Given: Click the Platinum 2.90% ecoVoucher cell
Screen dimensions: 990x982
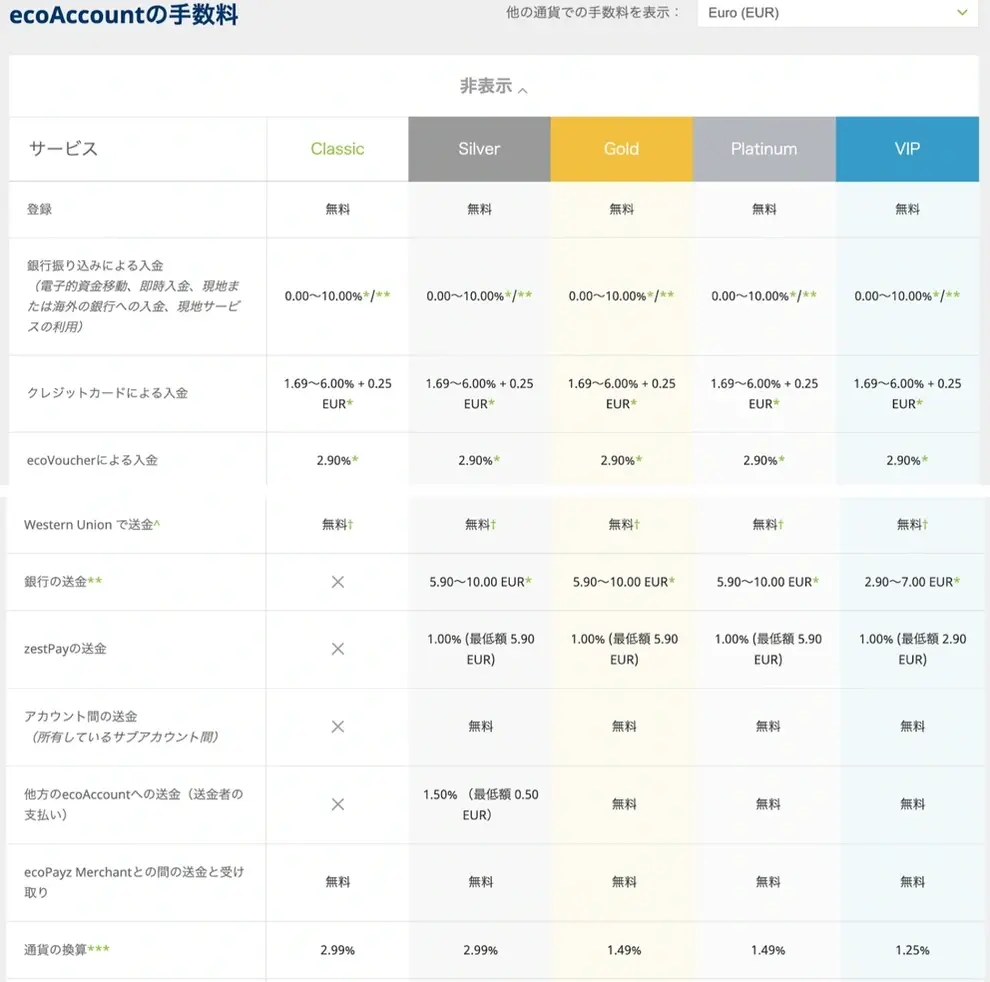Looking at the screenshot, I should (764, 460).
